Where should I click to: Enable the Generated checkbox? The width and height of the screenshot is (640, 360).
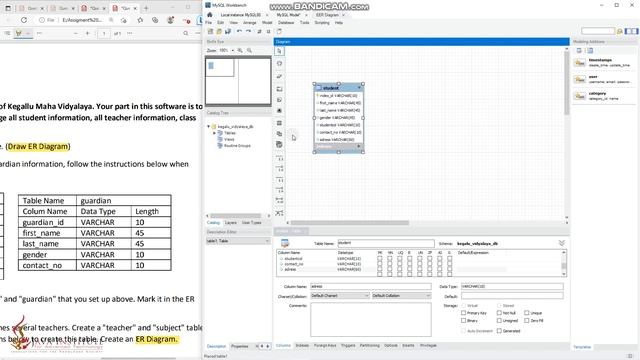[x=499, y=331]
